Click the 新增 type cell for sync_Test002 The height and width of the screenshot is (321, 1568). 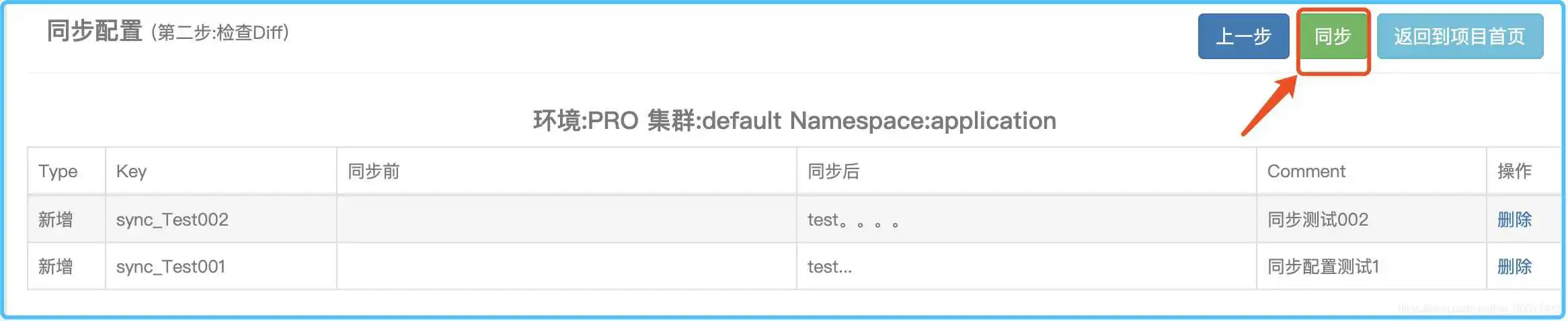coord(56,220)
